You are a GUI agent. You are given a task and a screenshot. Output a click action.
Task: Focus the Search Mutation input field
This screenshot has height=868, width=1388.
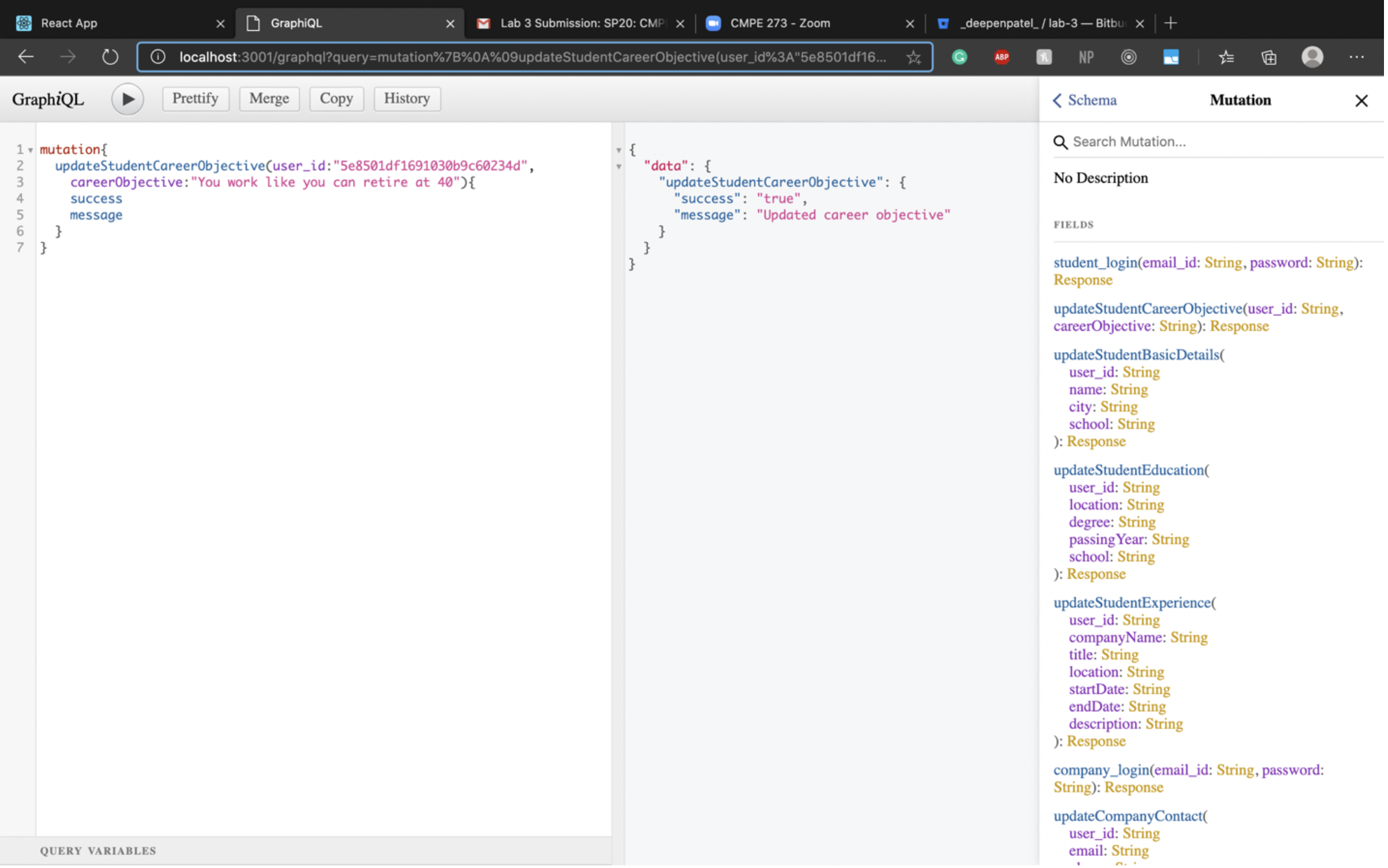tap(1219, 142)
